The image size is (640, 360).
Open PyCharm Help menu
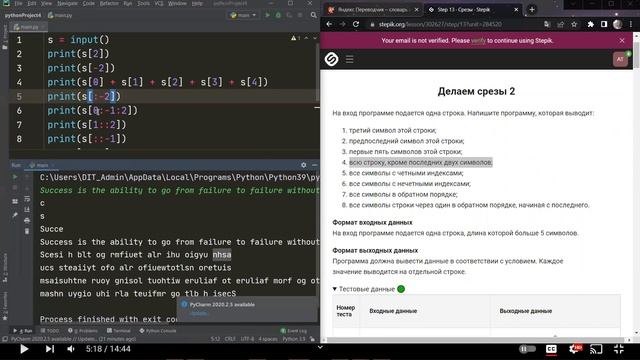point(197,3)
